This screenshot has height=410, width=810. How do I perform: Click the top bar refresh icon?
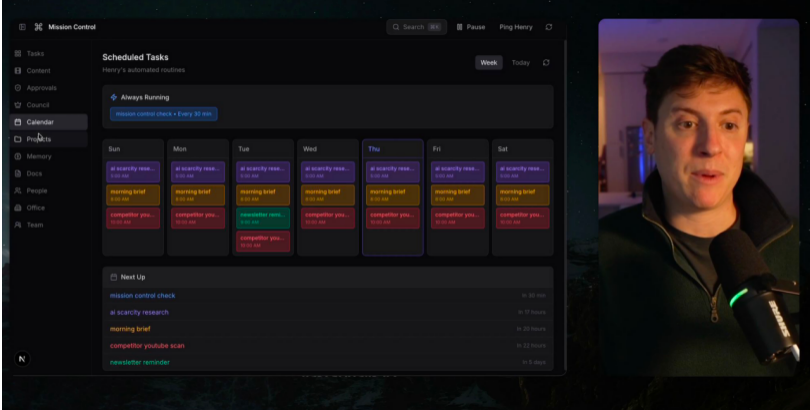[x=549, y=27]
